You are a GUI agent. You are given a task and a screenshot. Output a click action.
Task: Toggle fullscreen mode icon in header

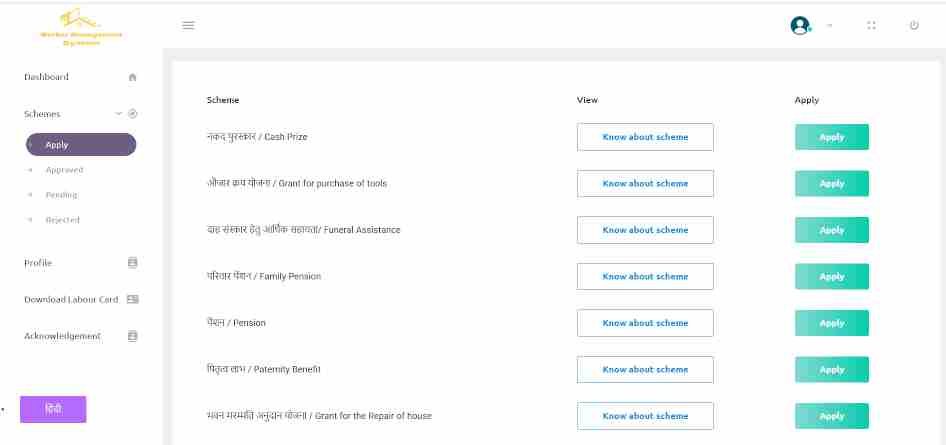click(871, 25)
